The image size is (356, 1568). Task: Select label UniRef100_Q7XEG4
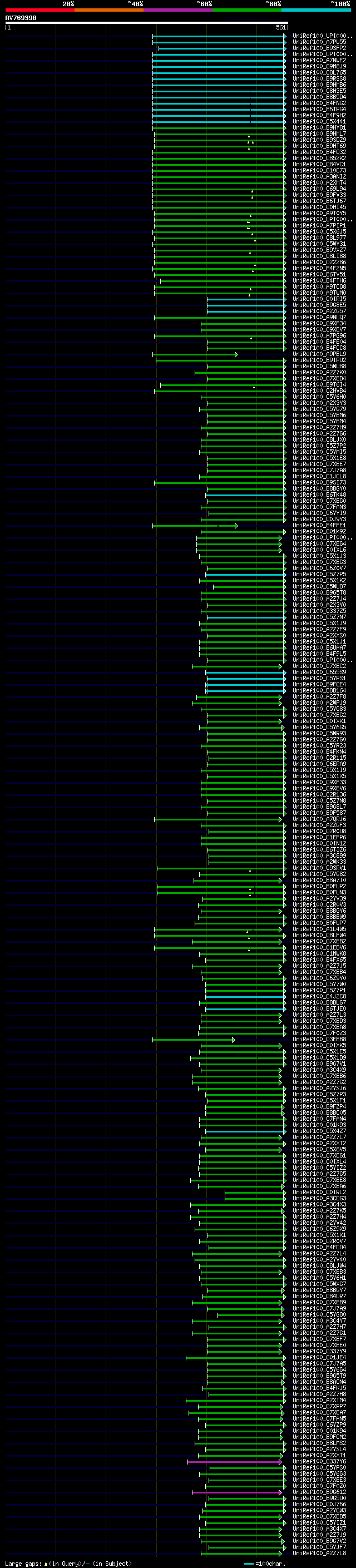pyautogui.click(x=319, y=543)
